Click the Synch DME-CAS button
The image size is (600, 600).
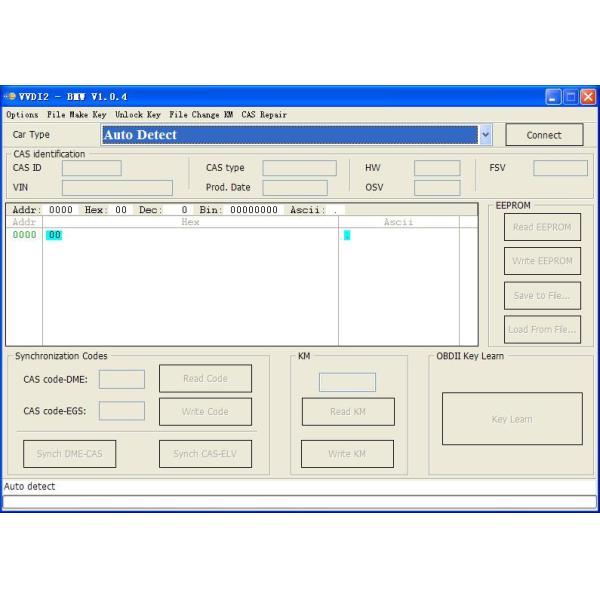point(69,454)
